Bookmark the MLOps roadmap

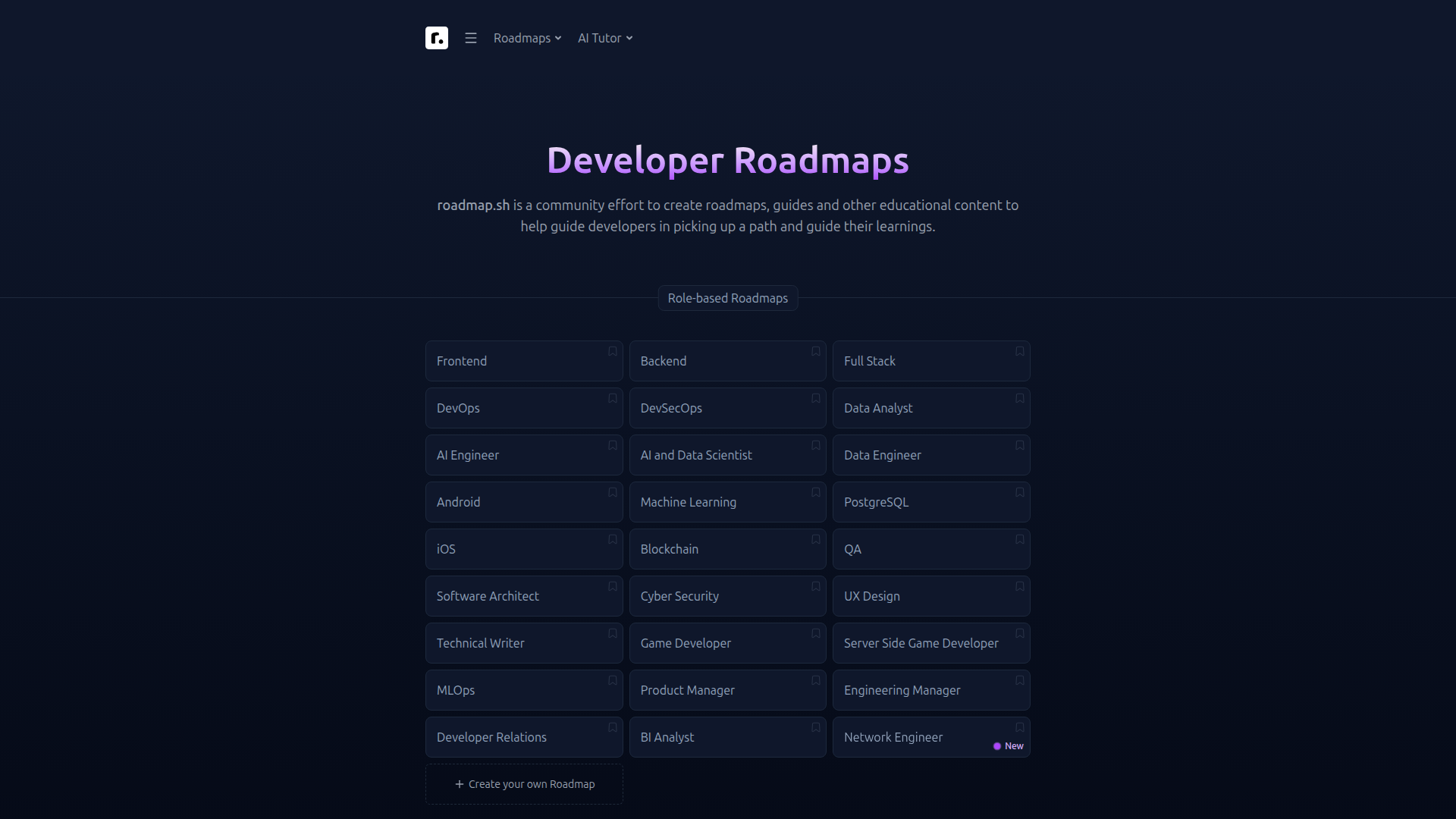tap(613, 680)
